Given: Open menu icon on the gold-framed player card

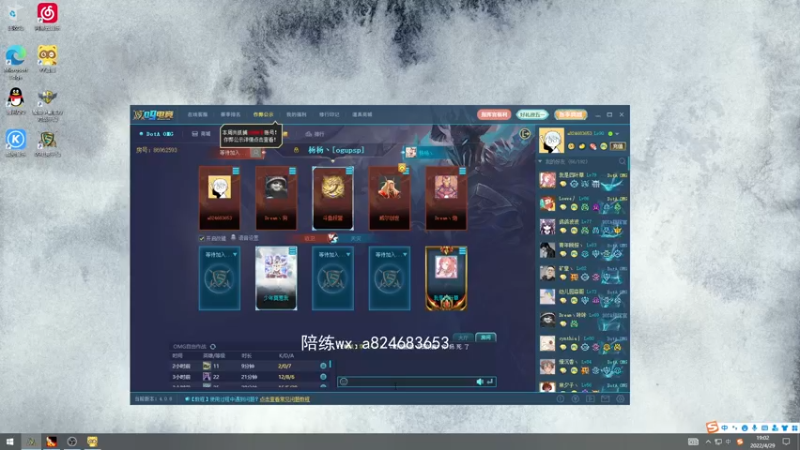Looking at the screenshot, I should 462,251.
